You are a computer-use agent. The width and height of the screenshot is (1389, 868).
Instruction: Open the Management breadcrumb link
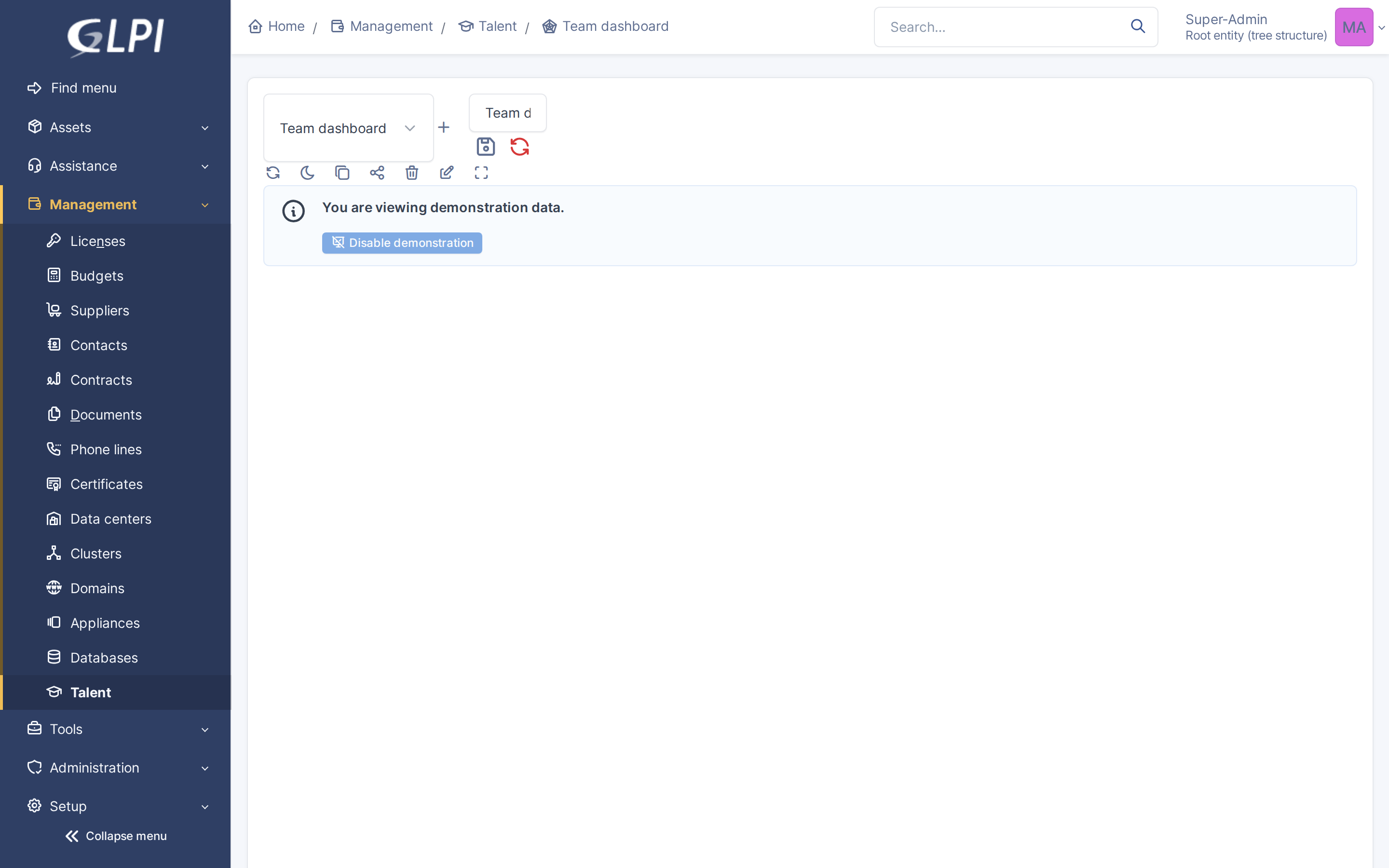coord(381,27)
